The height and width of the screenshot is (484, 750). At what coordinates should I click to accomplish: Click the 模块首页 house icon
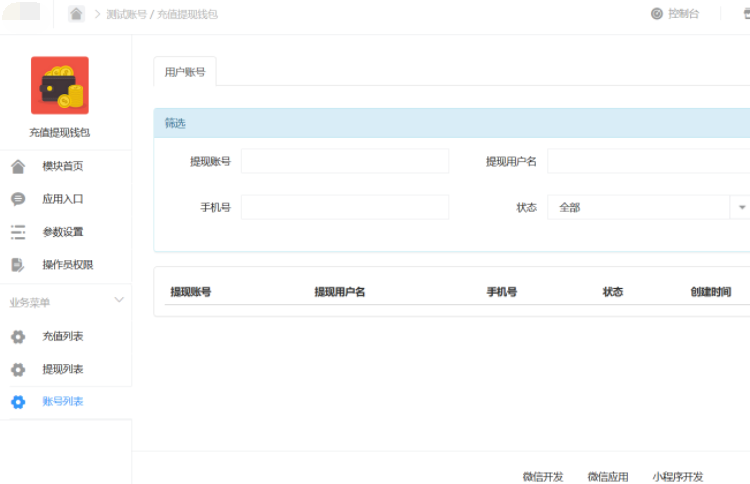[x=18, y=166]
